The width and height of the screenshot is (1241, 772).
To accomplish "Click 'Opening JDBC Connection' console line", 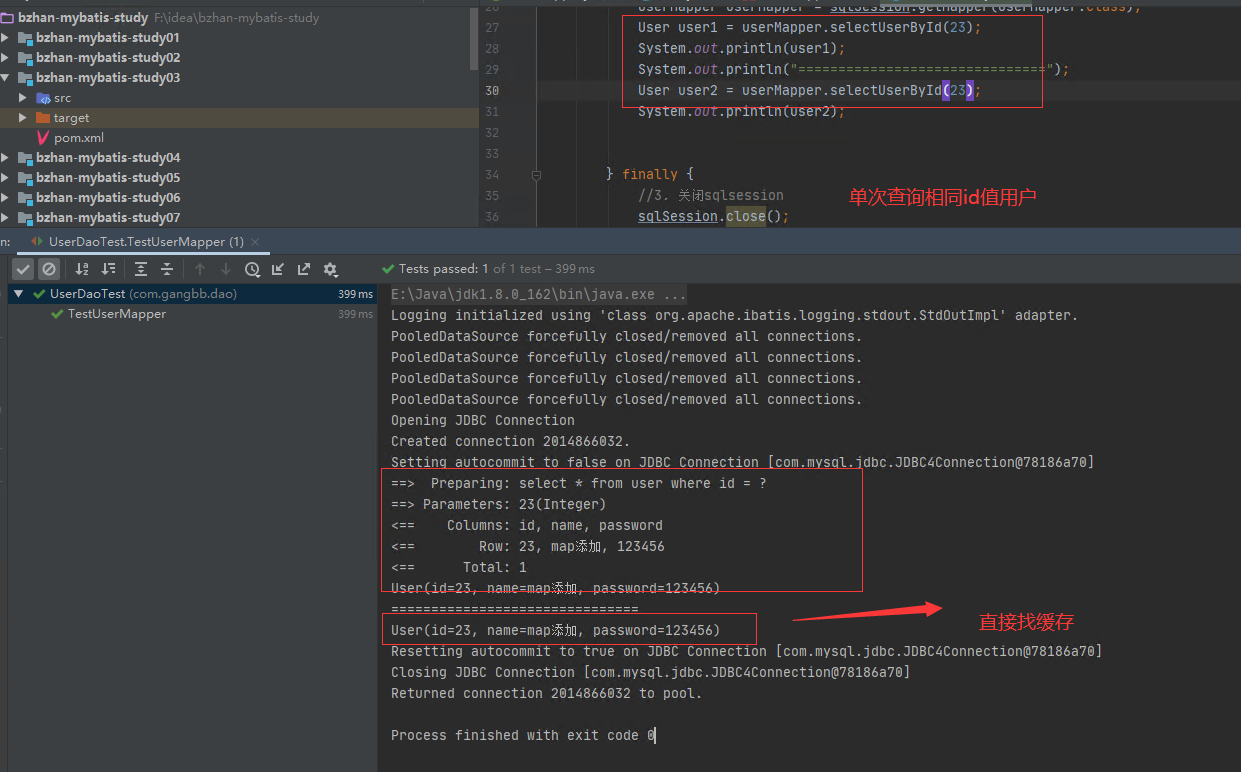I will (x=483, y=420).
